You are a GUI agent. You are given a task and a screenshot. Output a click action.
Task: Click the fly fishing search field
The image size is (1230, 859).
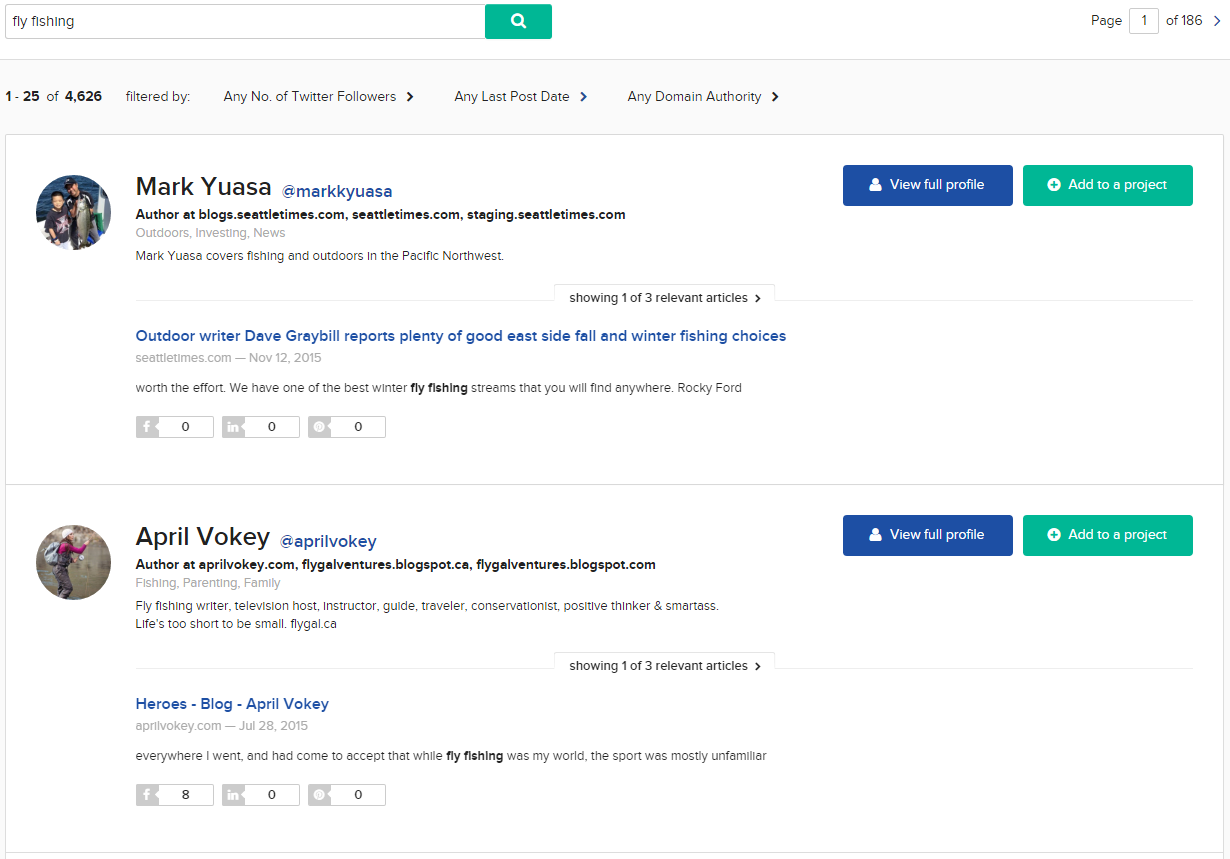(x=245, y=21)
